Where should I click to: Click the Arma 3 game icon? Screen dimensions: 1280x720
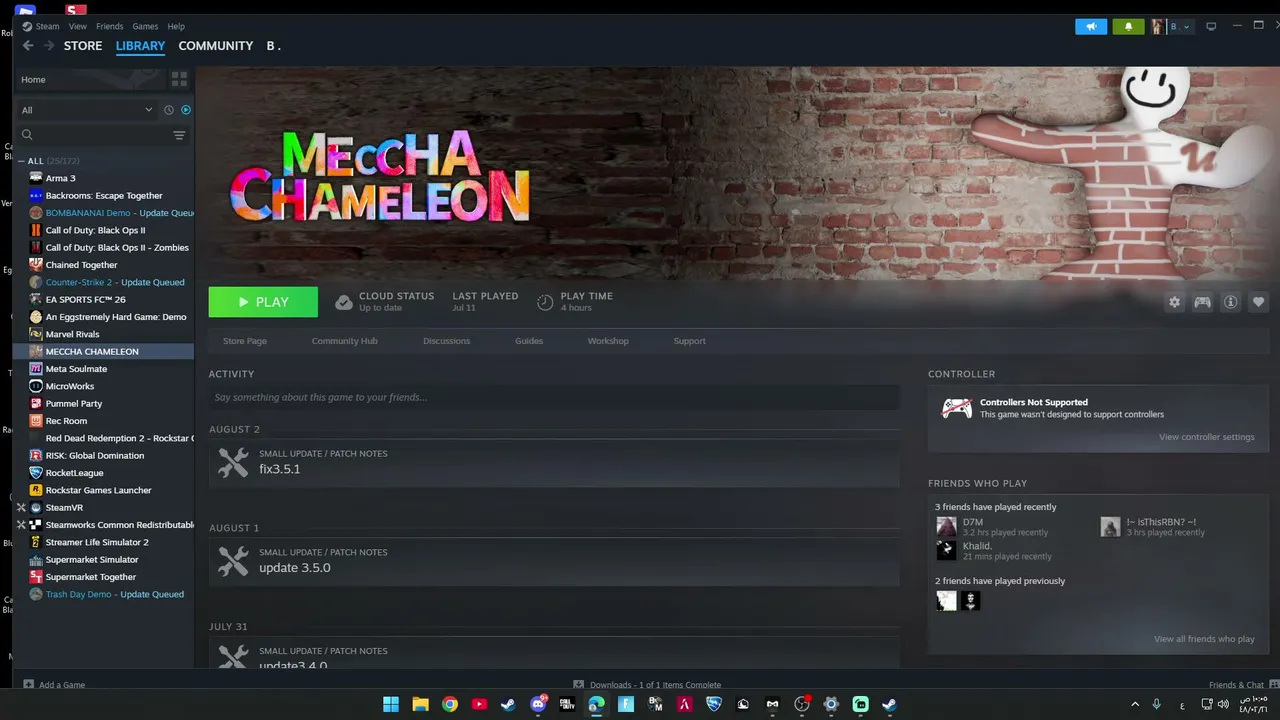36,178
